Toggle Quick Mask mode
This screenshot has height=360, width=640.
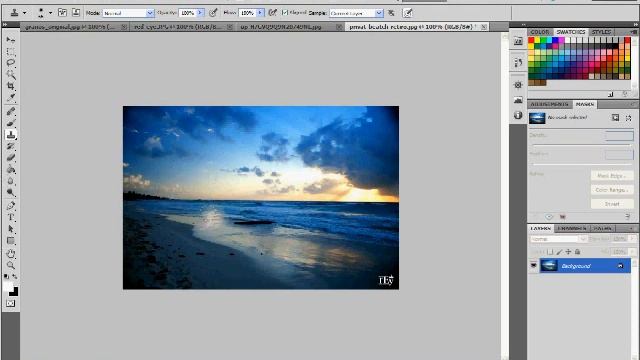11,303
